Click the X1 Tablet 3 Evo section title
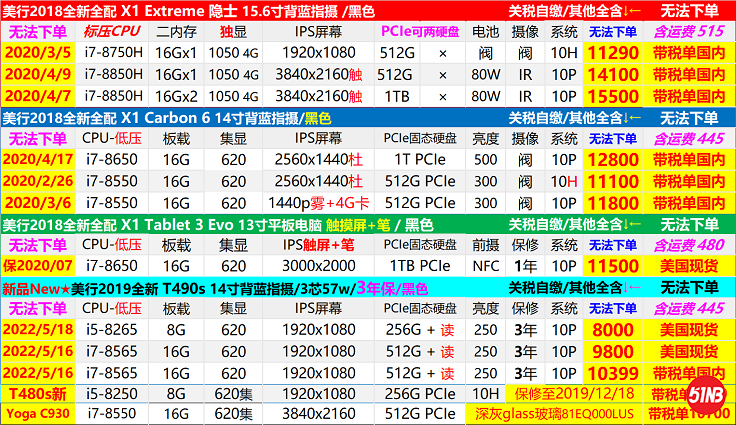The image size is (736, 425). [x=217, y=224]
